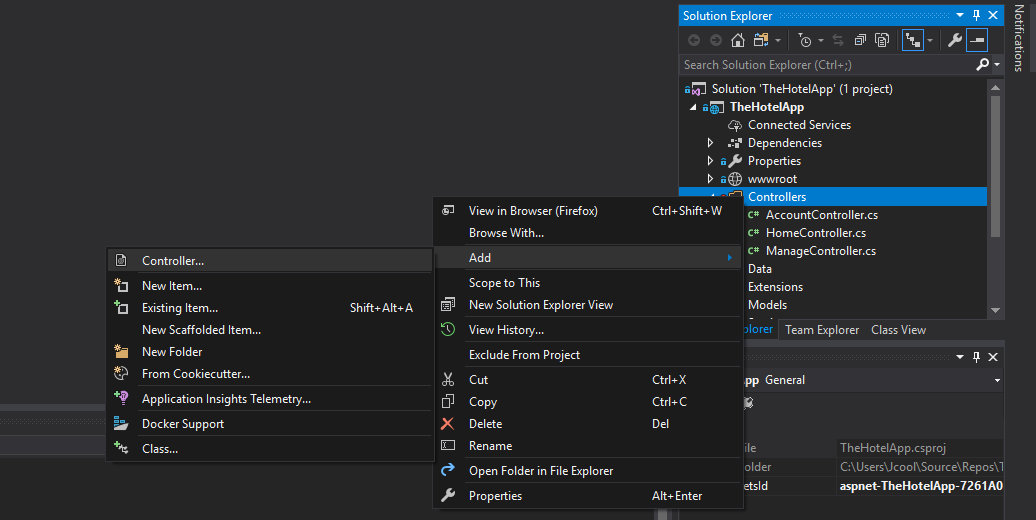
Task: Collapse the TheHotelApp project node
Action: click(693, 107)
